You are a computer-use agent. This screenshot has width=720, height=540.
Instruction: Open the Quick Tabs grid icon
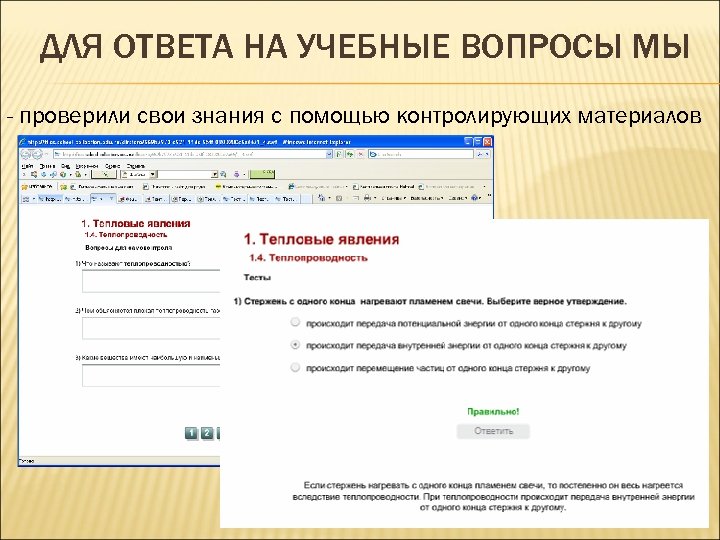click(x=26, y=199)
